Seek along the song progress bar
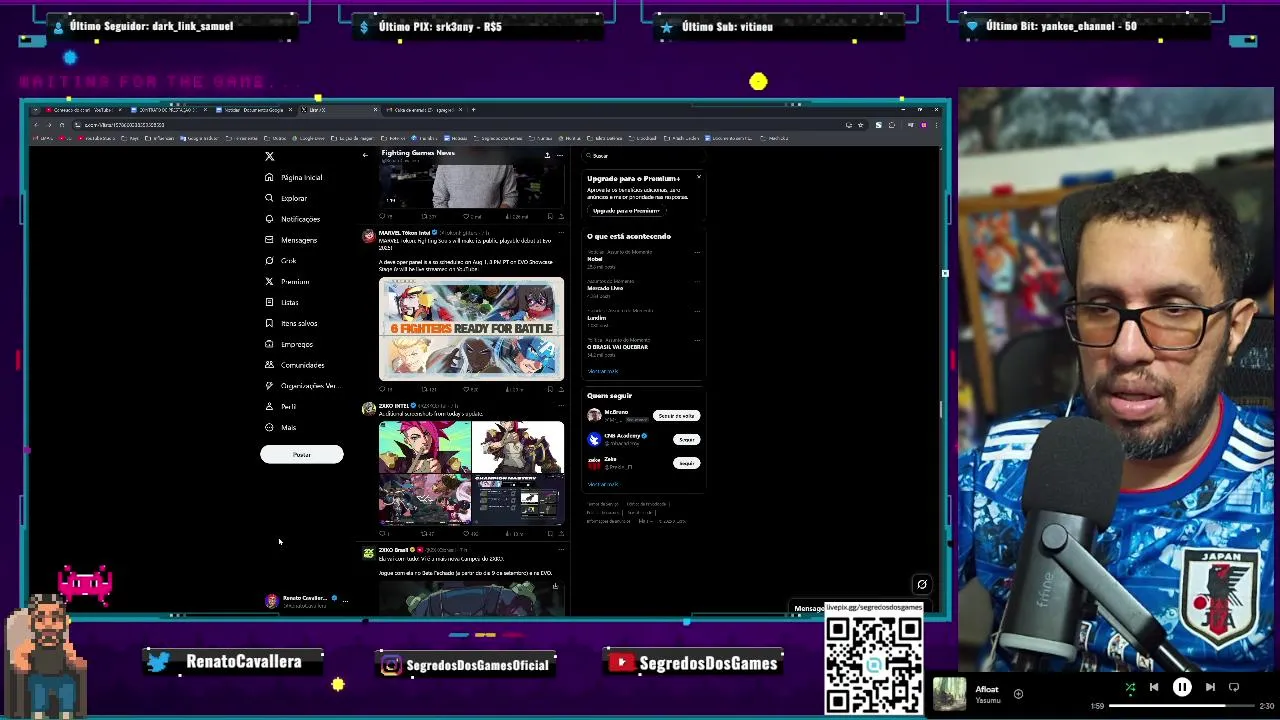This screenshot has width=1280, height=720. [1180, 706]
